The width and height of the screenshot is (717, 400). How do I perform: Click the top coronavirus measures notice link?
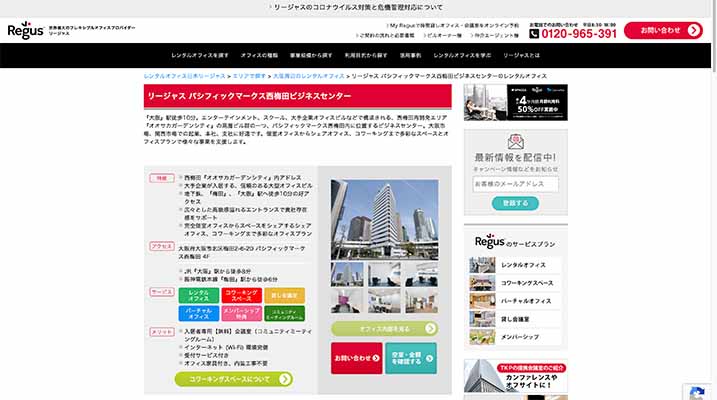(356, 7)
